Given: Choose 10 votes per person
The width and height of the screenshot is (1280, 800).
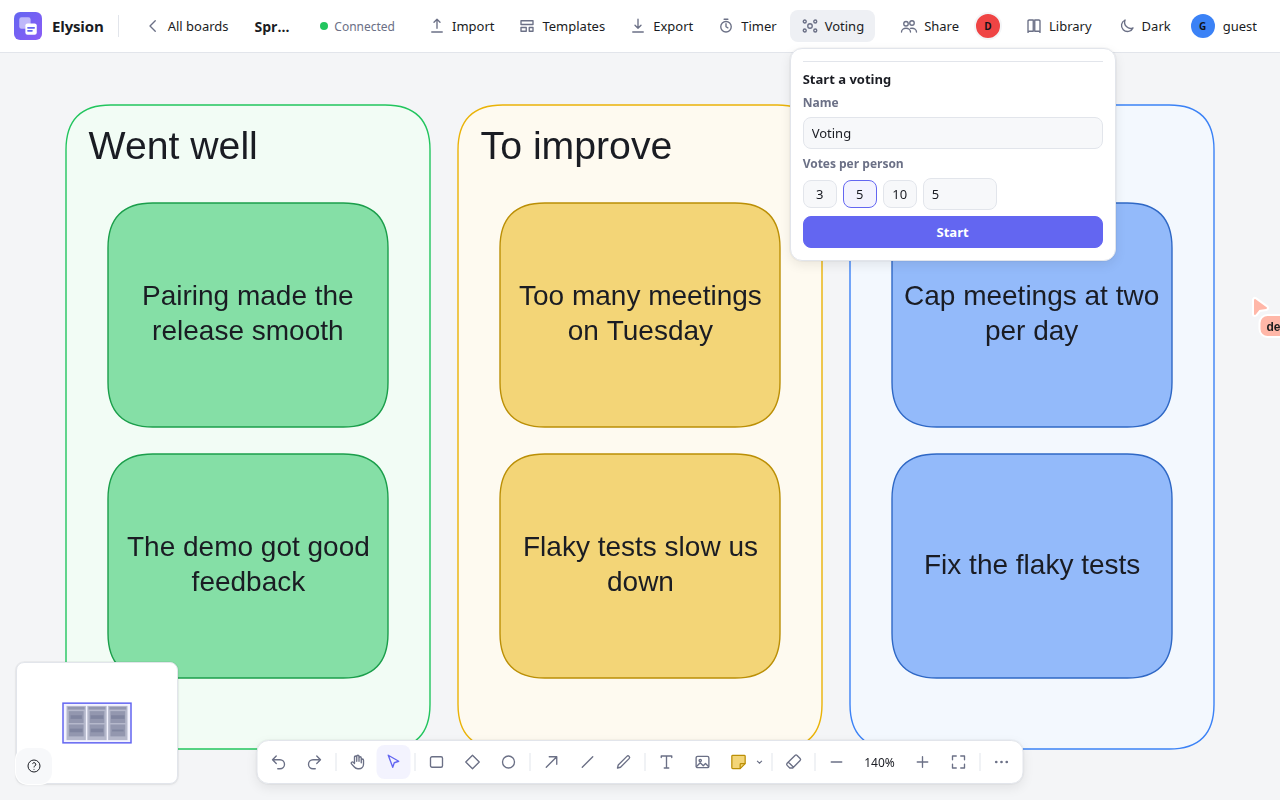Looking at the screenshot, I should click(899, 194).
